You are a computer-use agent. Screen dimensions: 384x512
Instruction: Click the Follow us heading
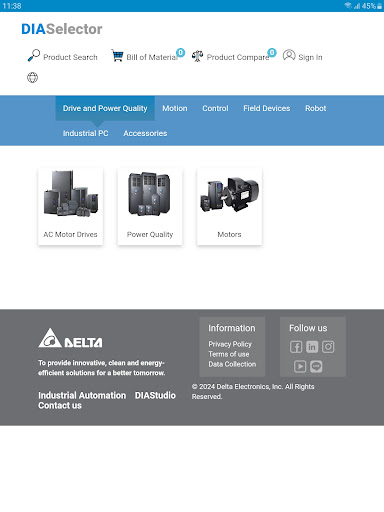[x=308, y=328]
